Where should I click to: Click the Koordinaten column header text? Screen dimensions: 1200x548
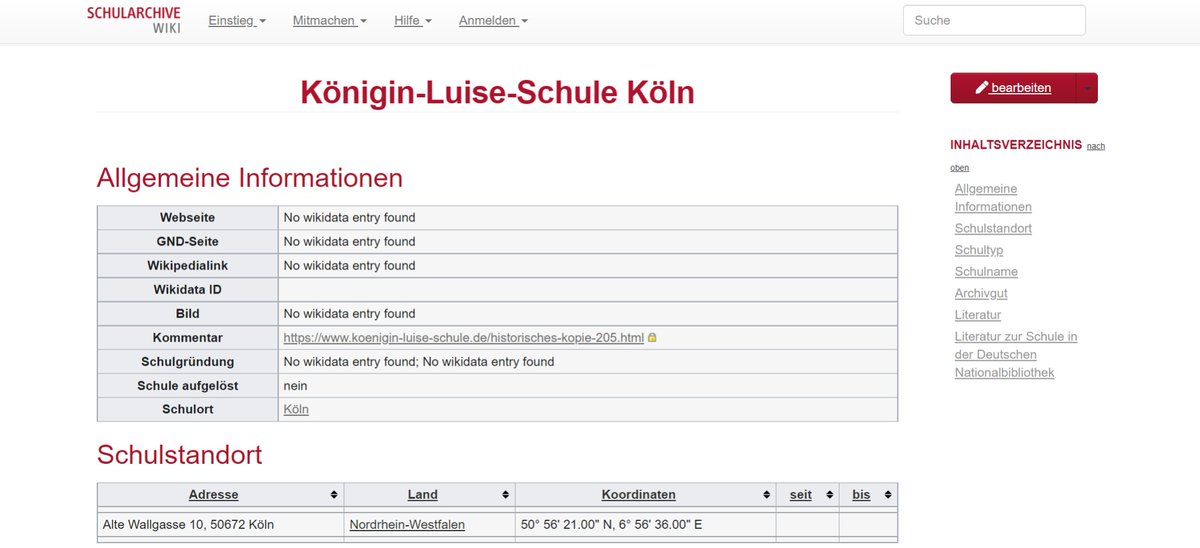pyautogui.click(x=638, y=495)
